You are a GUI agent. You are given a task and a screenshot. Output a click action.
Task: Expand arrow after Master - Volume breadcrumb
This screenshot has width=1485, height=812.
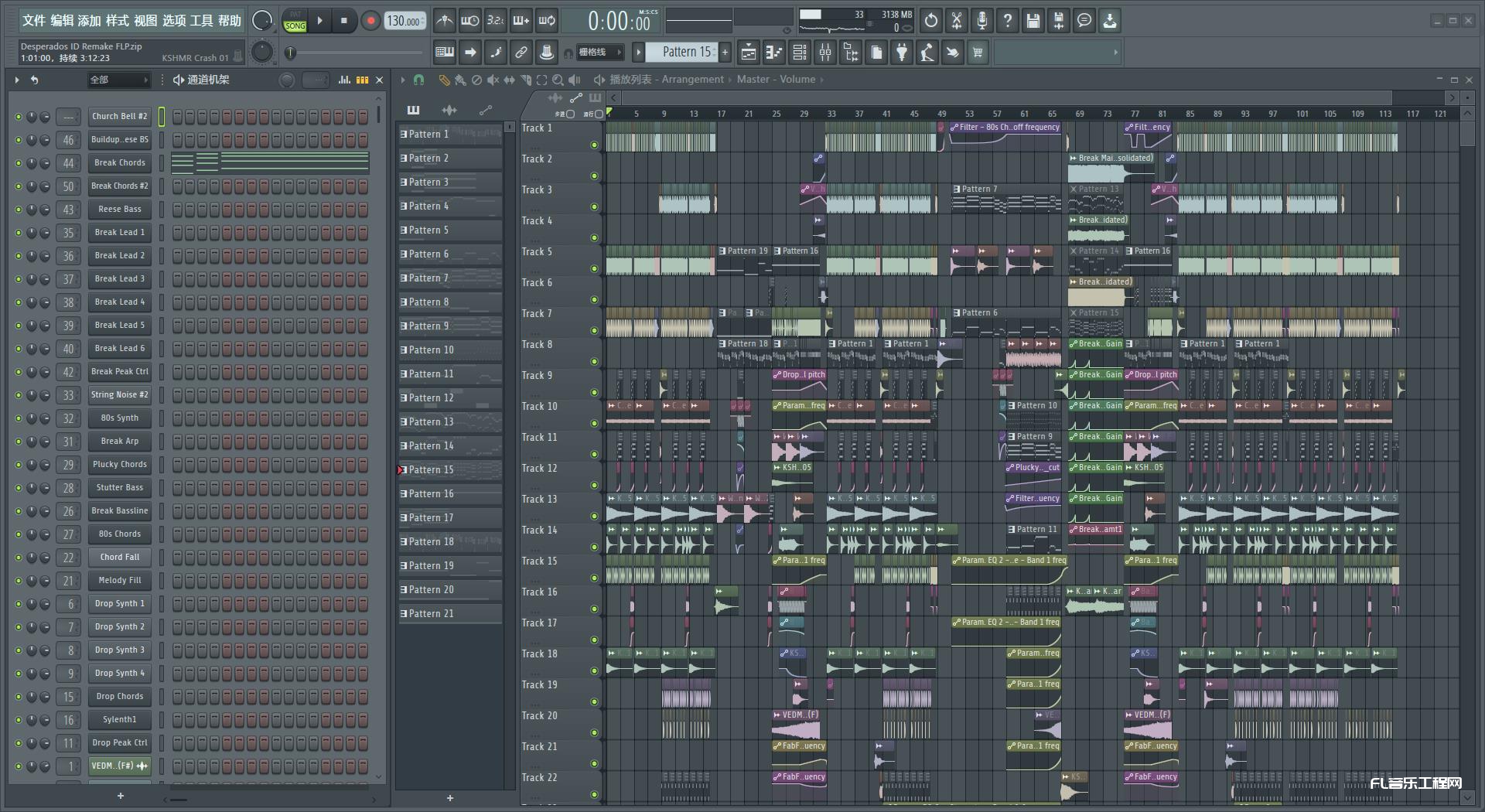point(821,80)
